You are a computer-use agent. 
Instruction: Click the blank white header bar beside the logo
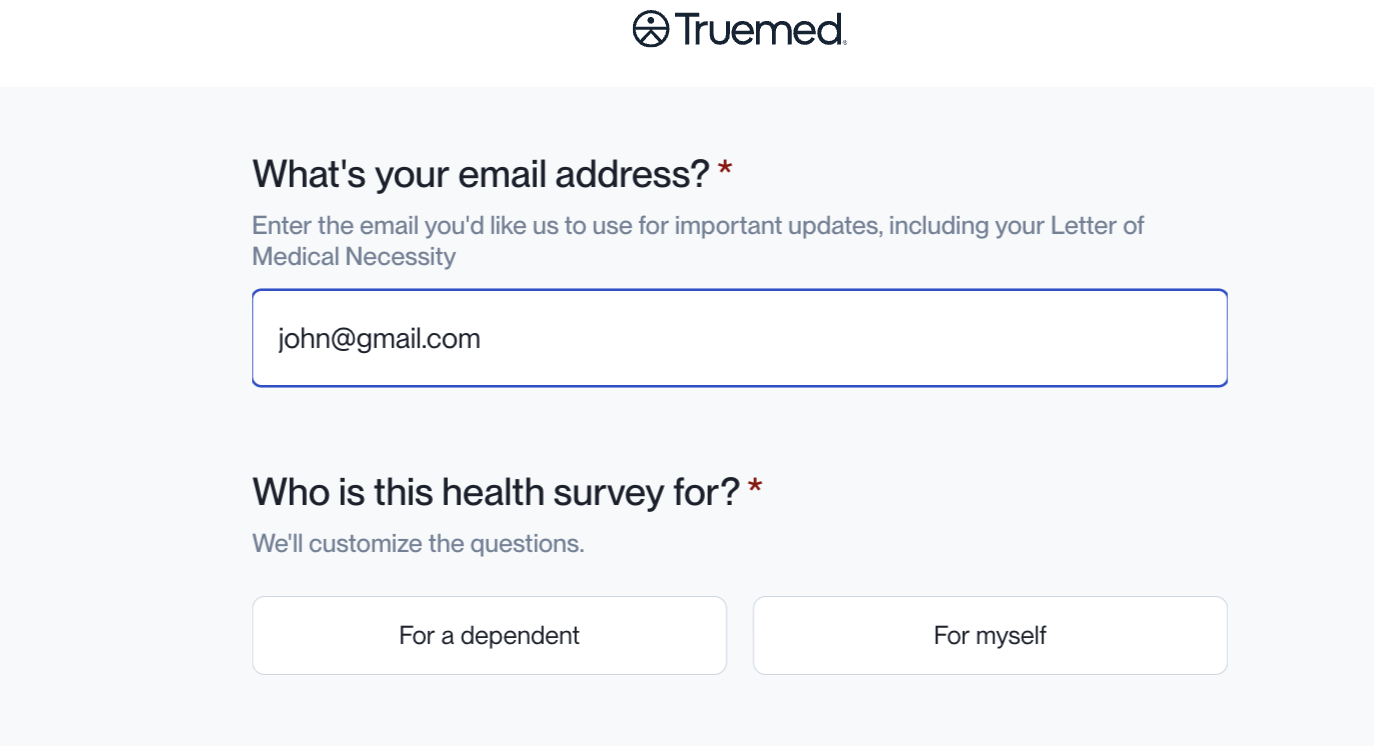point(1100,40)
